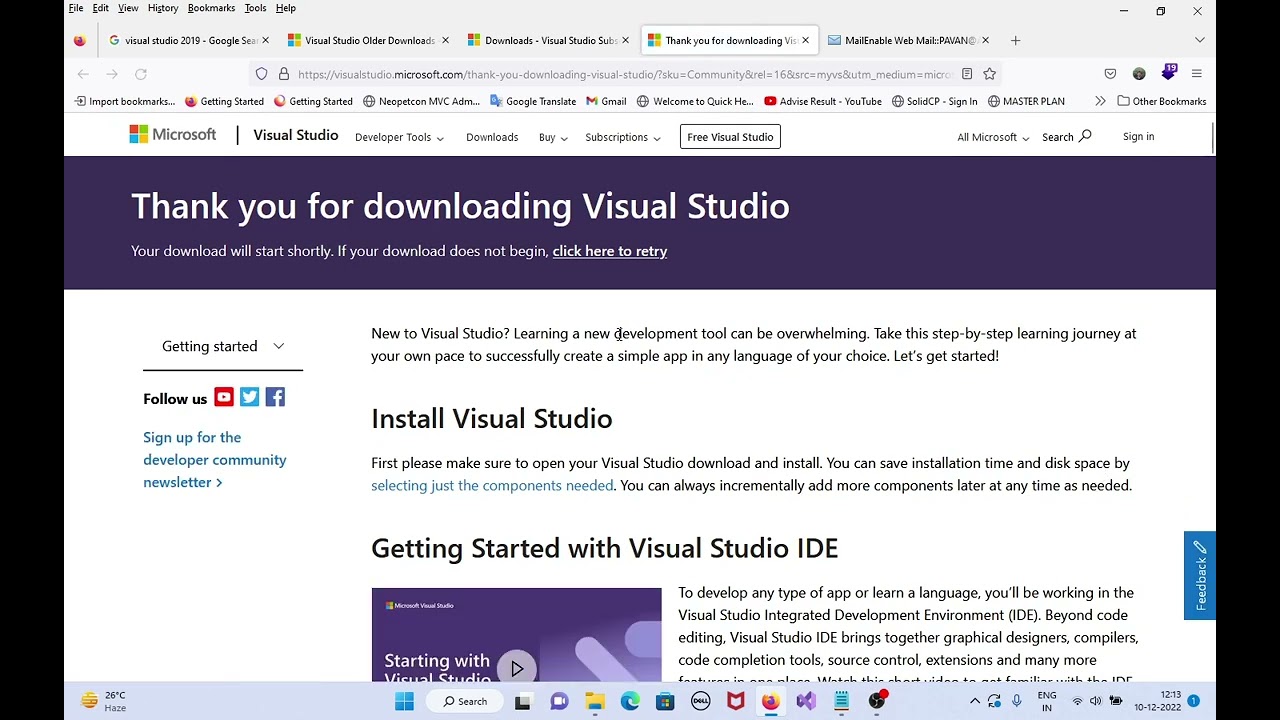1280x720 pixels.
Task: Click the taskbar microphone icon
Action: [1017, 701]
